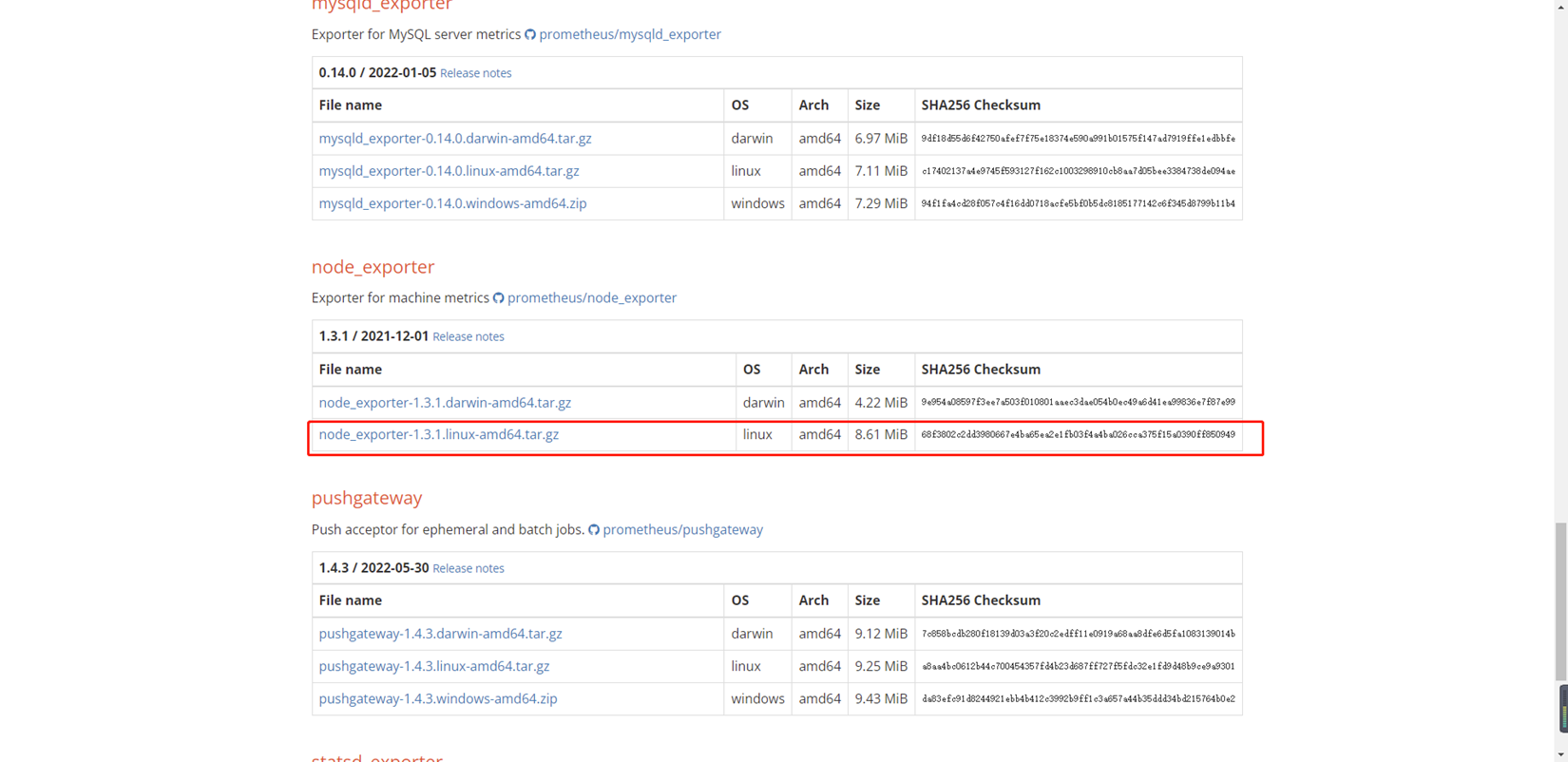The image size is (1568, 762).
Task: Open Release notes for pushgateway 1.4.3
Action: point(468,568)
